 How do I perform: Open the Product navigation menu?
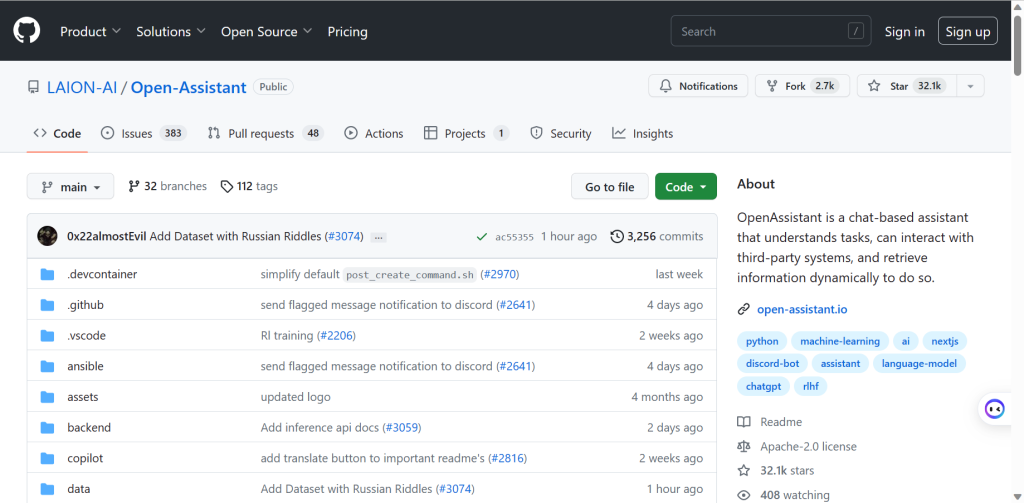(90, 31)
